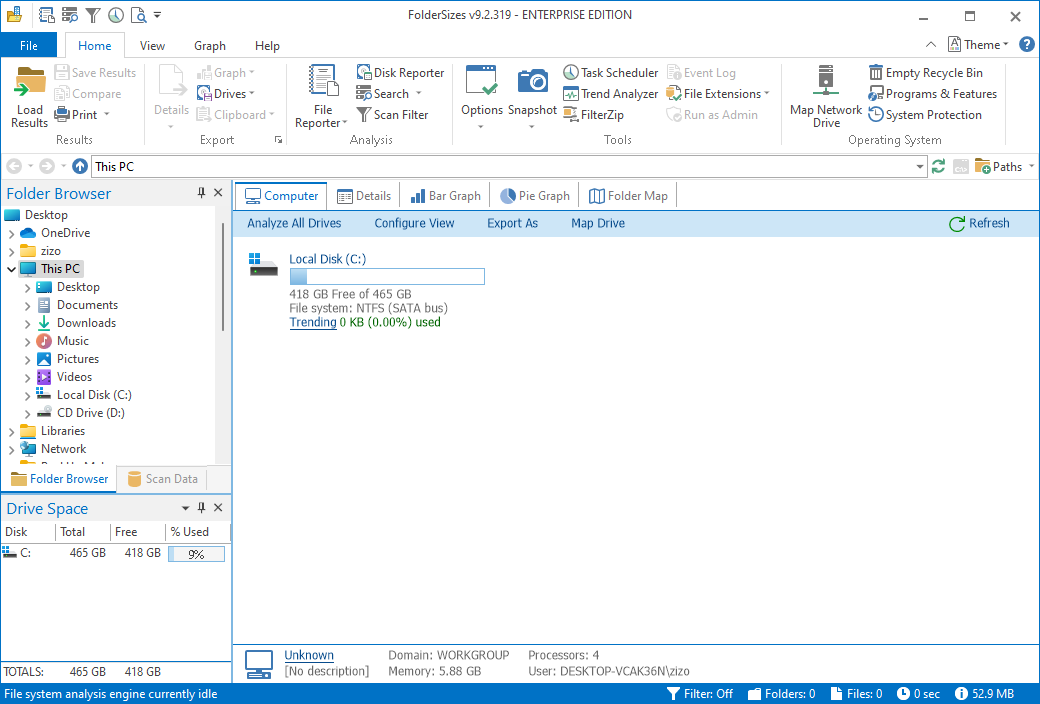1040x704 pixels.
Task: Expand the Documents tree node
Action: 27,305
